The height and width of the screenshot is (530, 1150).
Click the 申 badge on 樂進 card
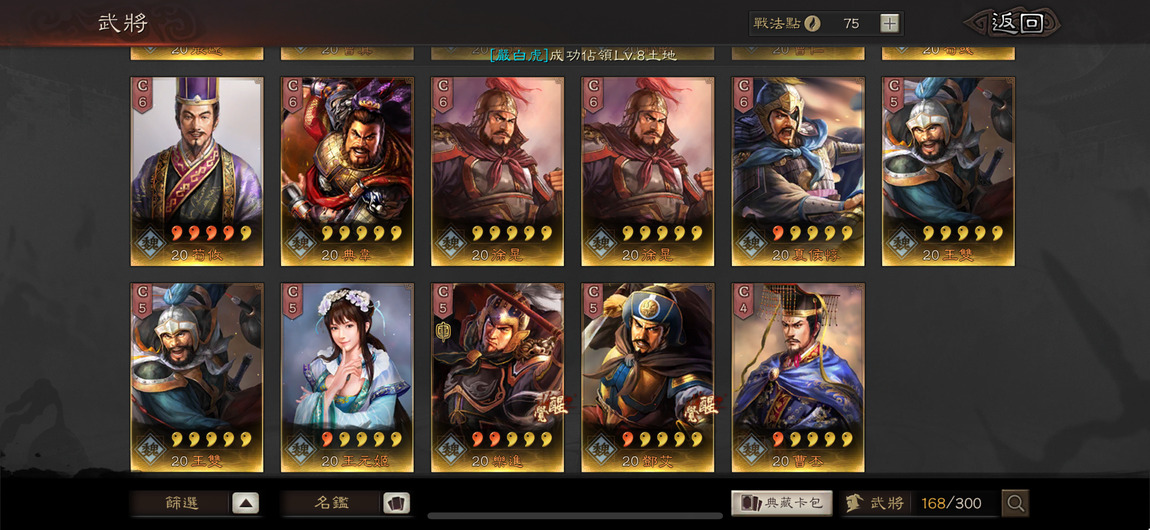coord(442,331)
